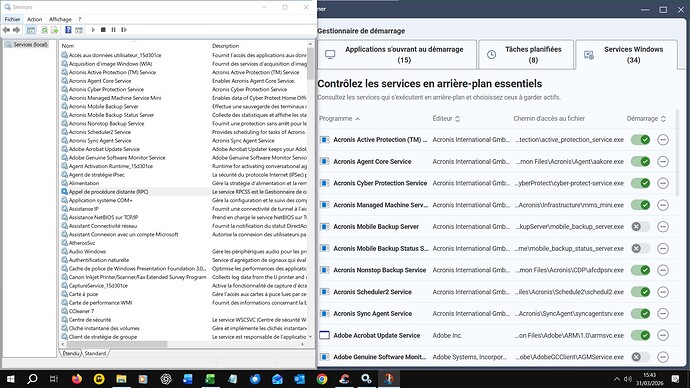This screenshot has width=690, height=388.
Task: Open the Windows Start menu
Action: click(10, 379)
